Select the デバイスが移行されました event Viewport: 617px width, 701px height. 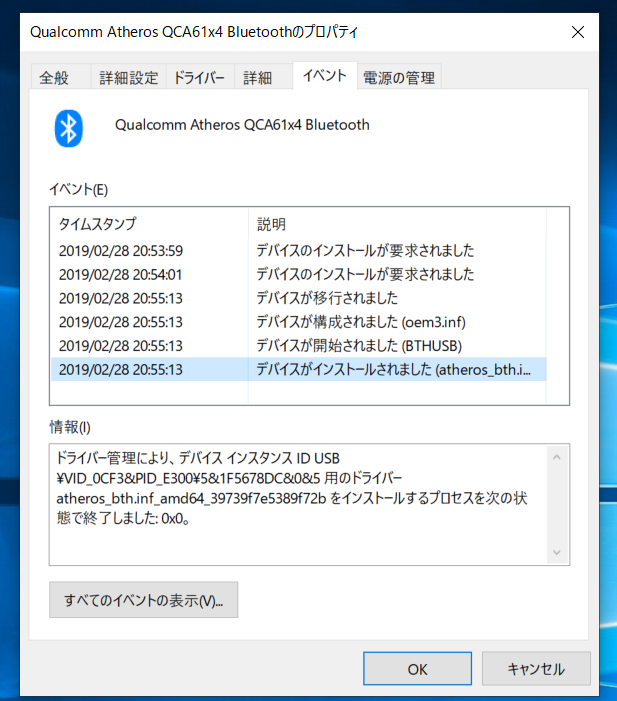pyautogui.click(x=299, y=298)
